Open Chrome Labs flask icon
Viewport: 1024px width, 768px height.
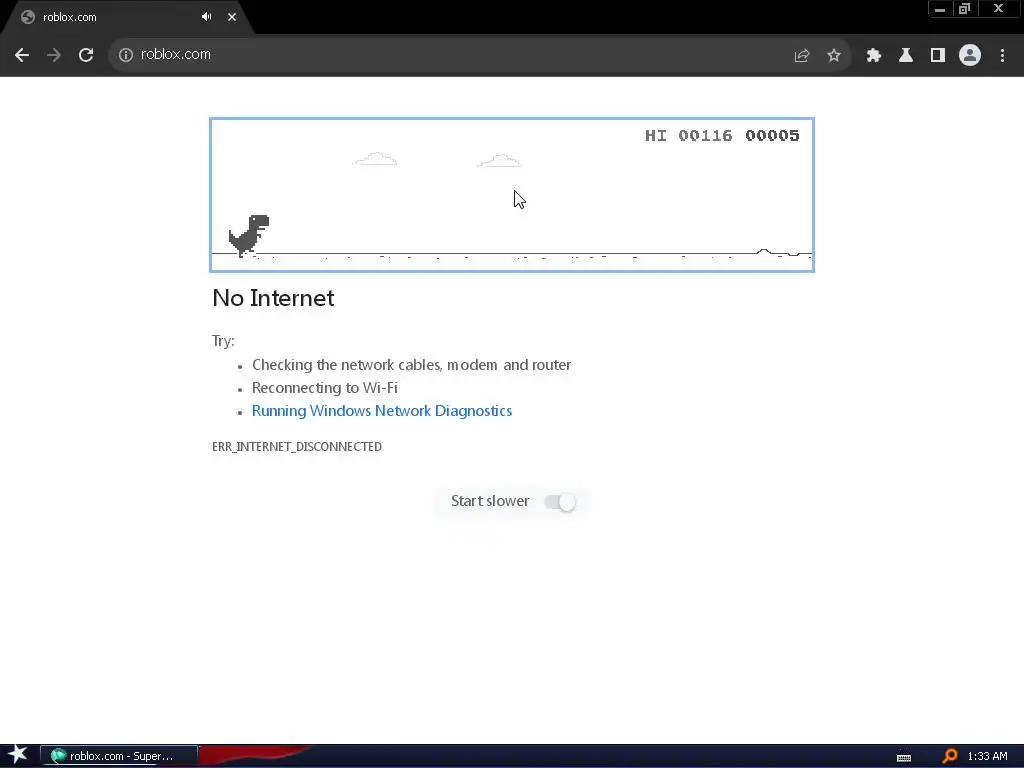906,56
